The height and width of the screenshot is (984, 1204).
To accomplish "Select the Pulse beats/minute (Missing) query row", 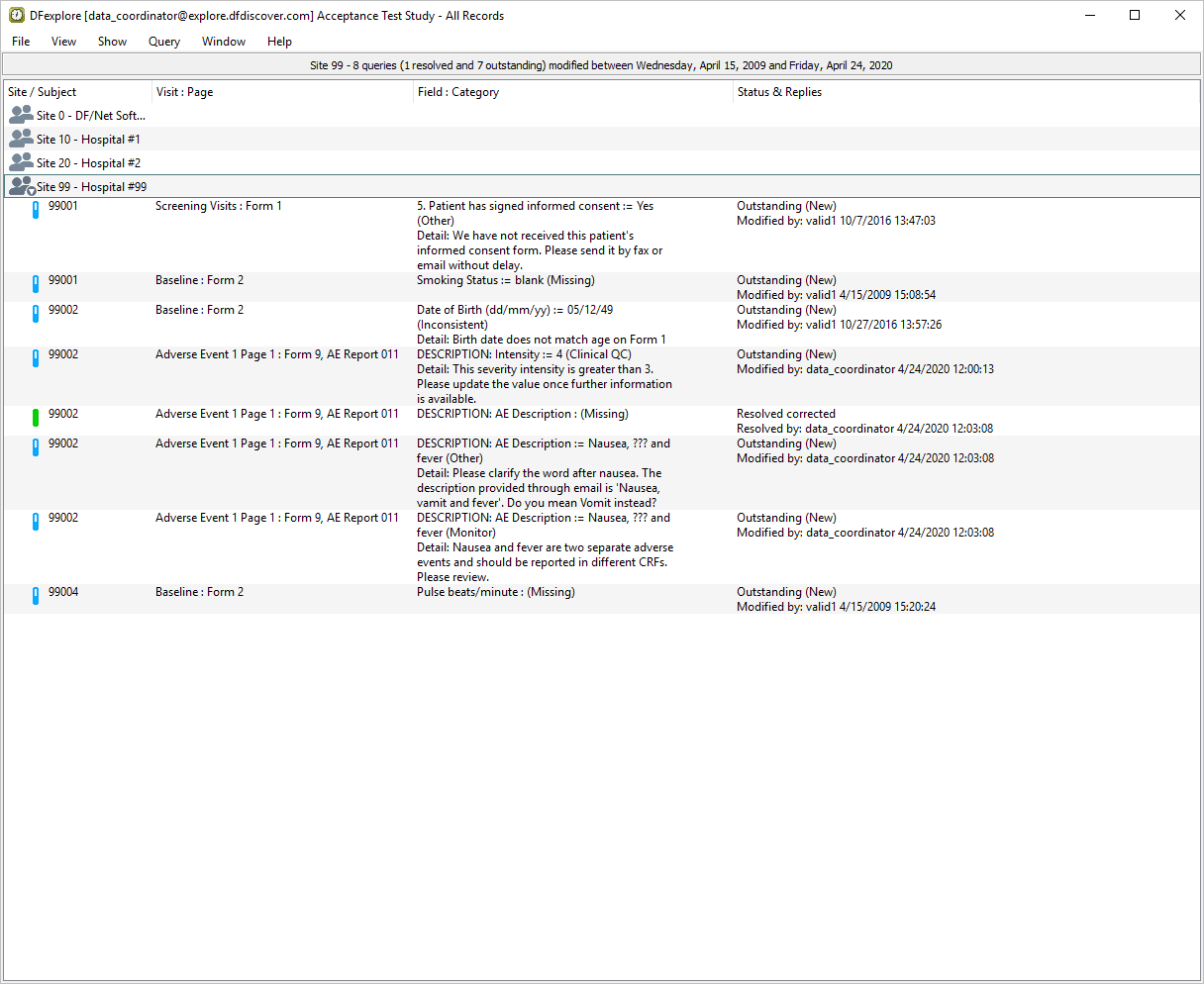I will 495,592.
